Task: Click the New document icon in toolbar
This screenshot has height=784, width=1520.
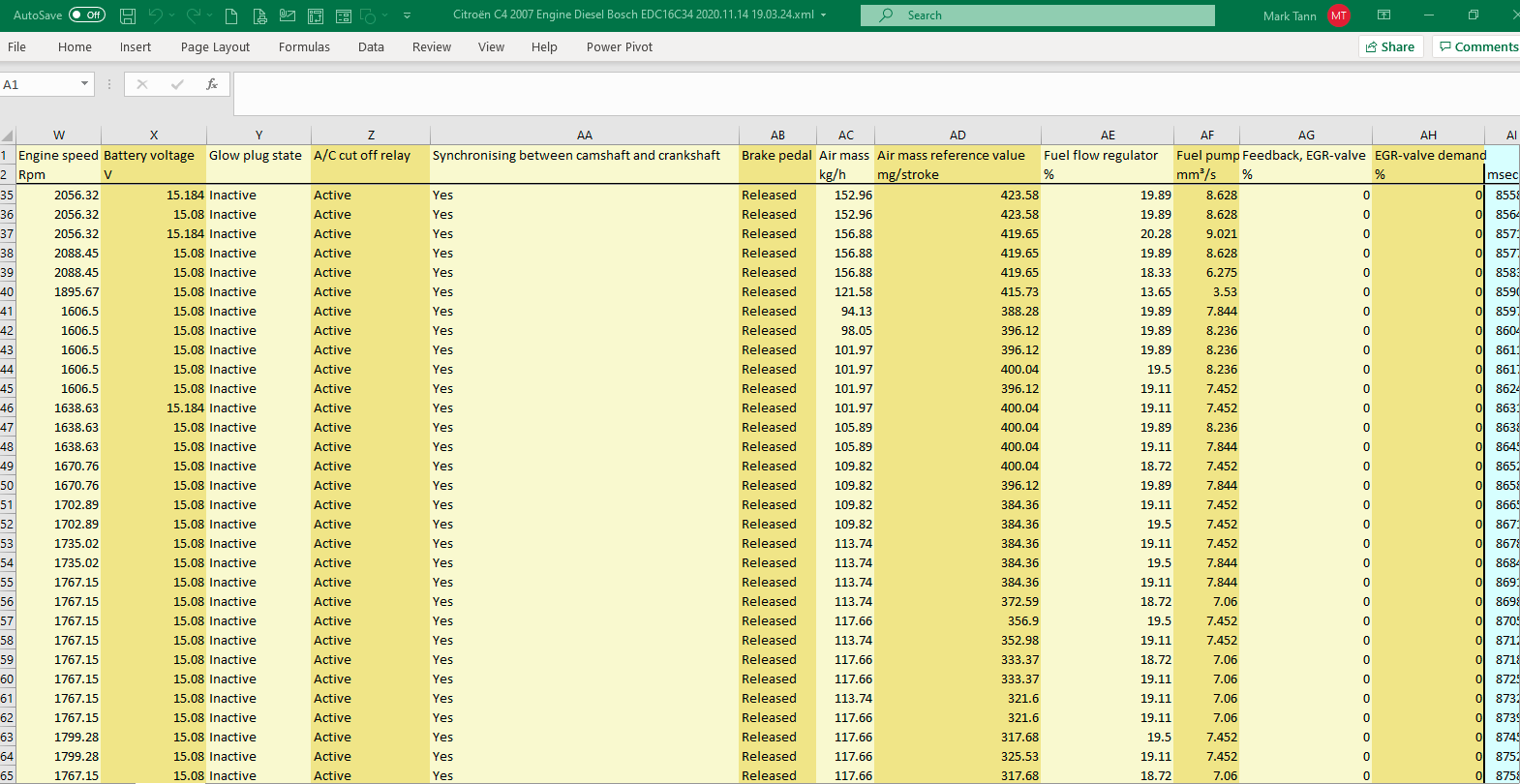Action: tap(231, 15)
